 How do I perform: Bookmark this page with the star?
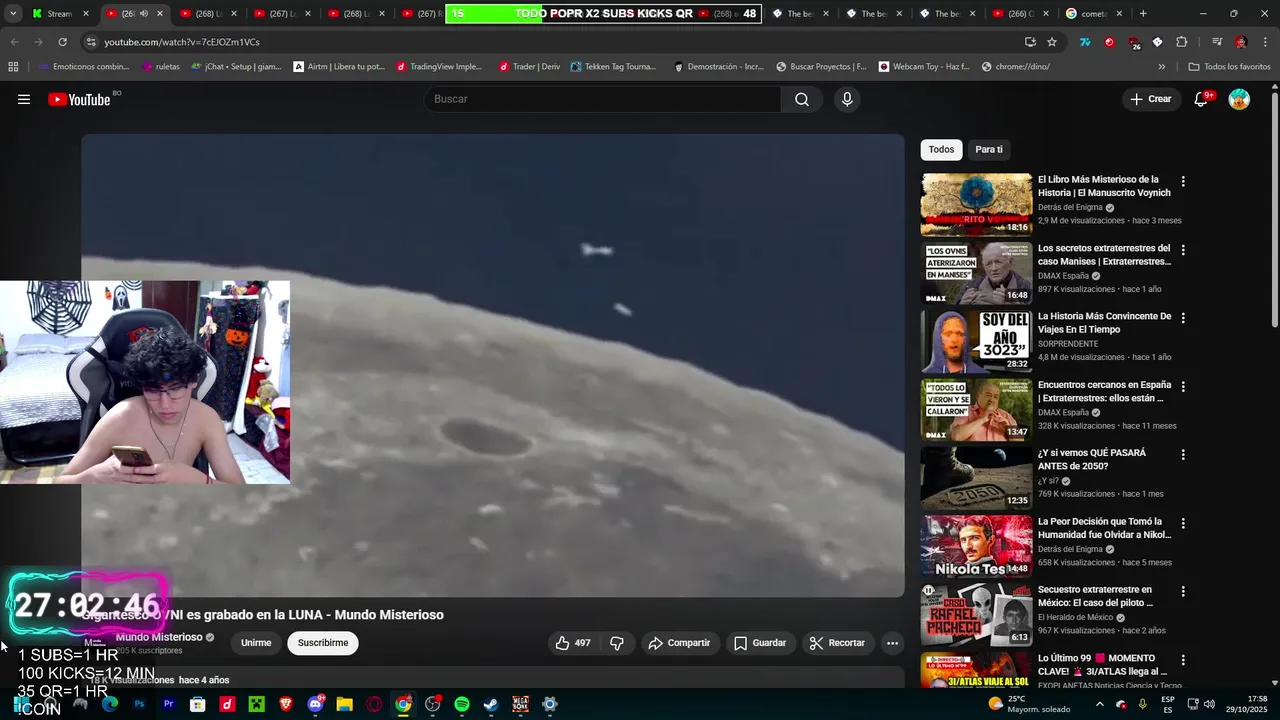click(1052, 42)
